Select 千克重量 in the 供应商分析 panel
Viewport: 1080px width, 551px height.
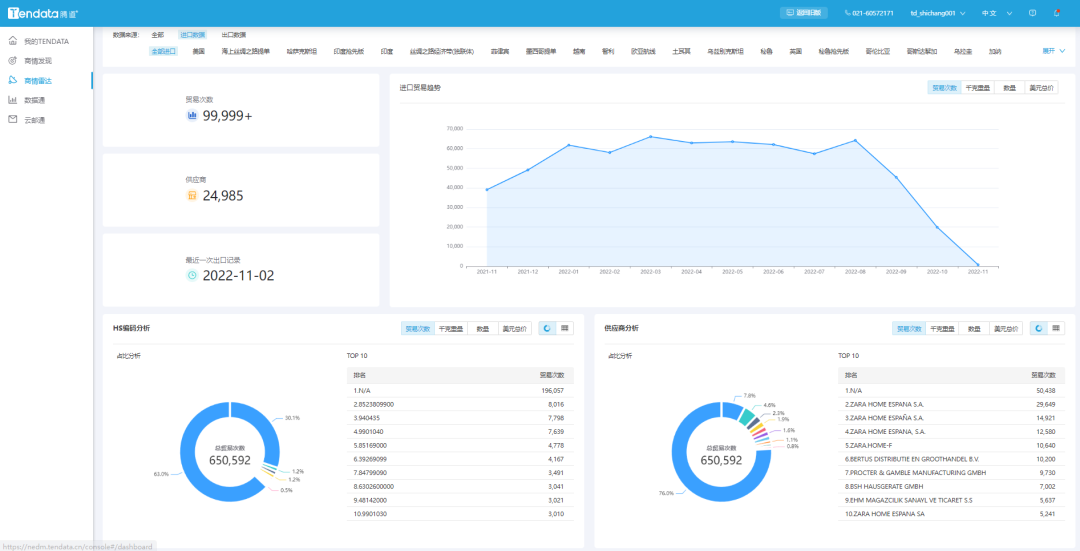(x=942, y=329)
